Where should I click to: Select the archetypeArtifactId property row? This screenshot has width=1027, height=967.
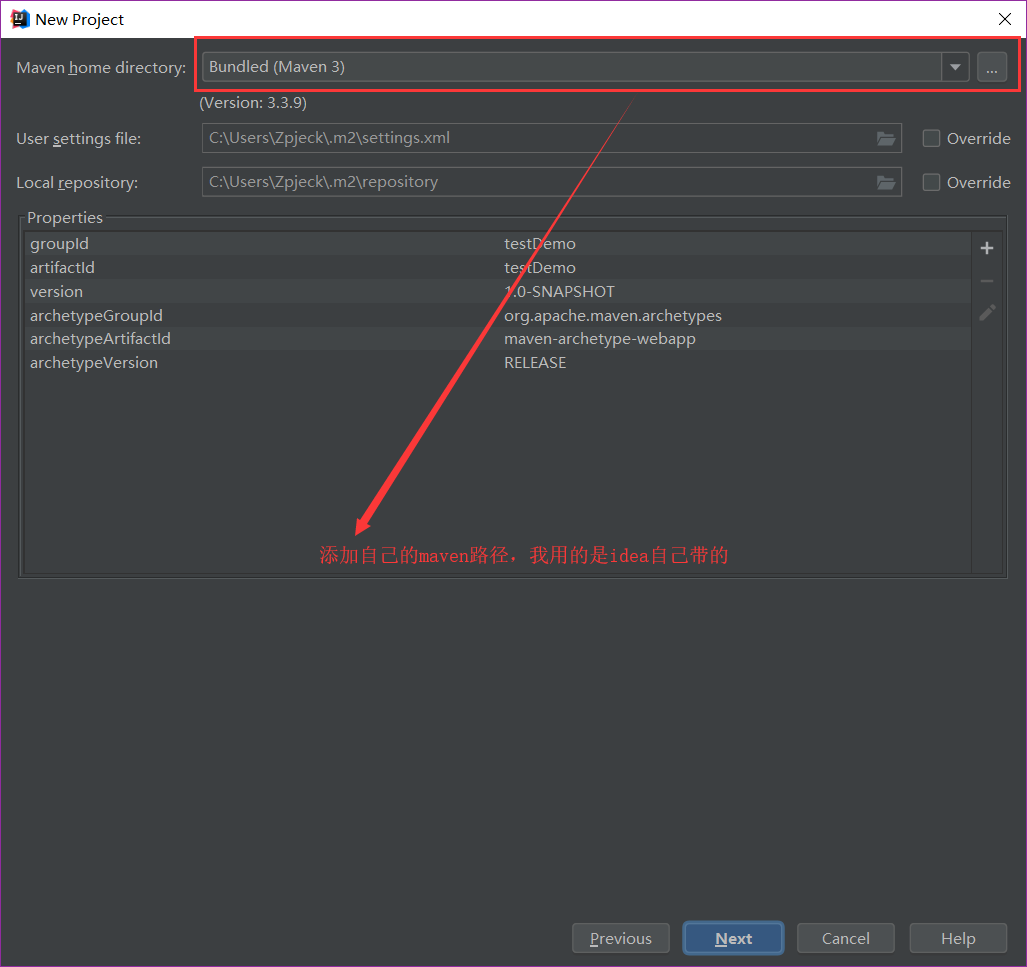coord(498,339)
